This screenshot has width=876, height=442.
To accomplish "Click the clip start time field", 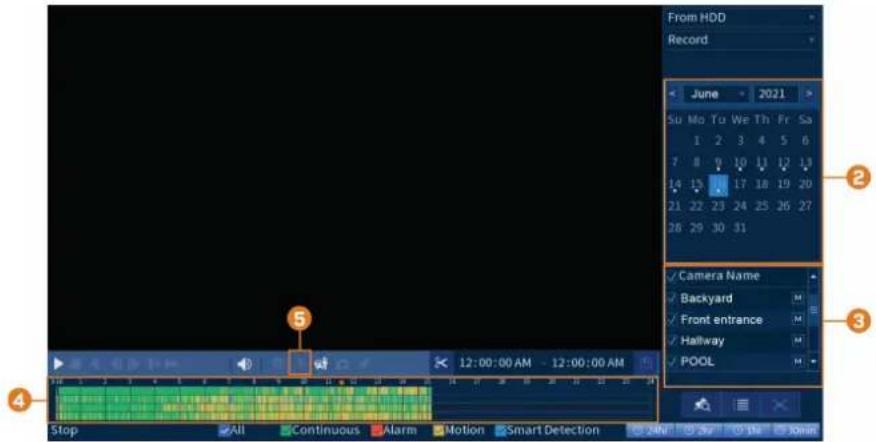I will 495,363.
